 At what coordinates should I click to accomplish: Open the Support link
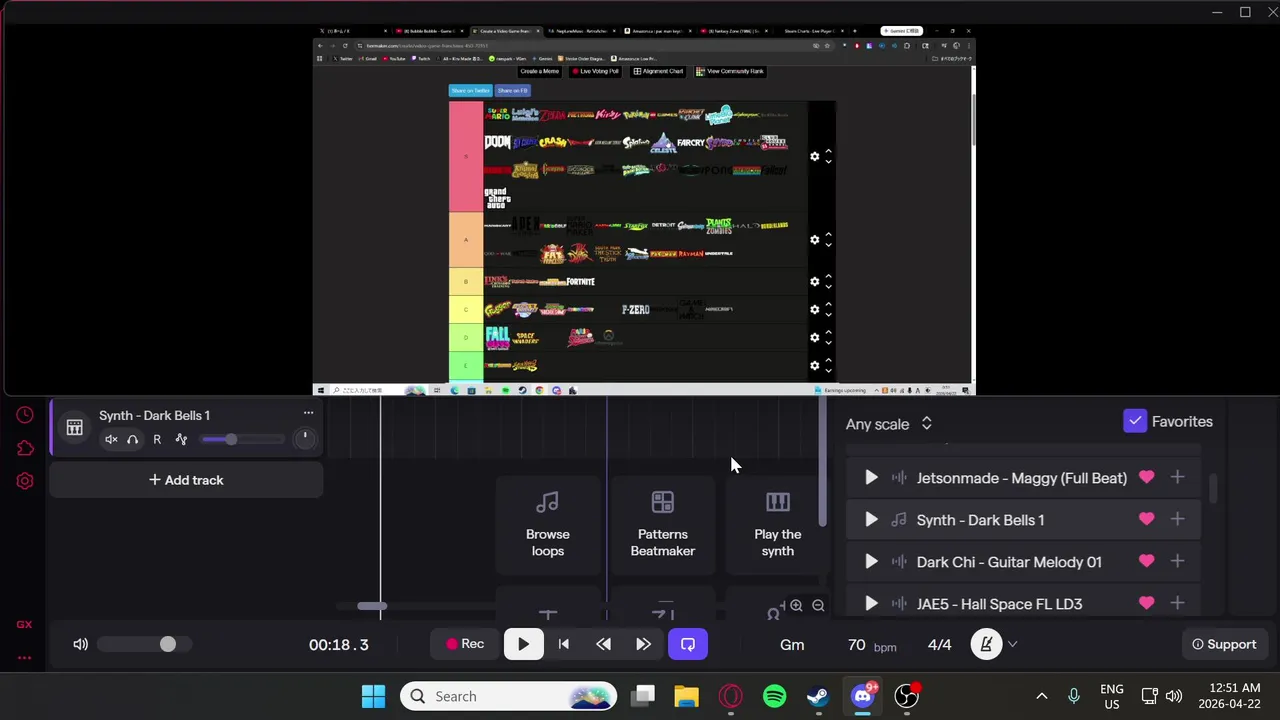click(x=1224, y=645)
